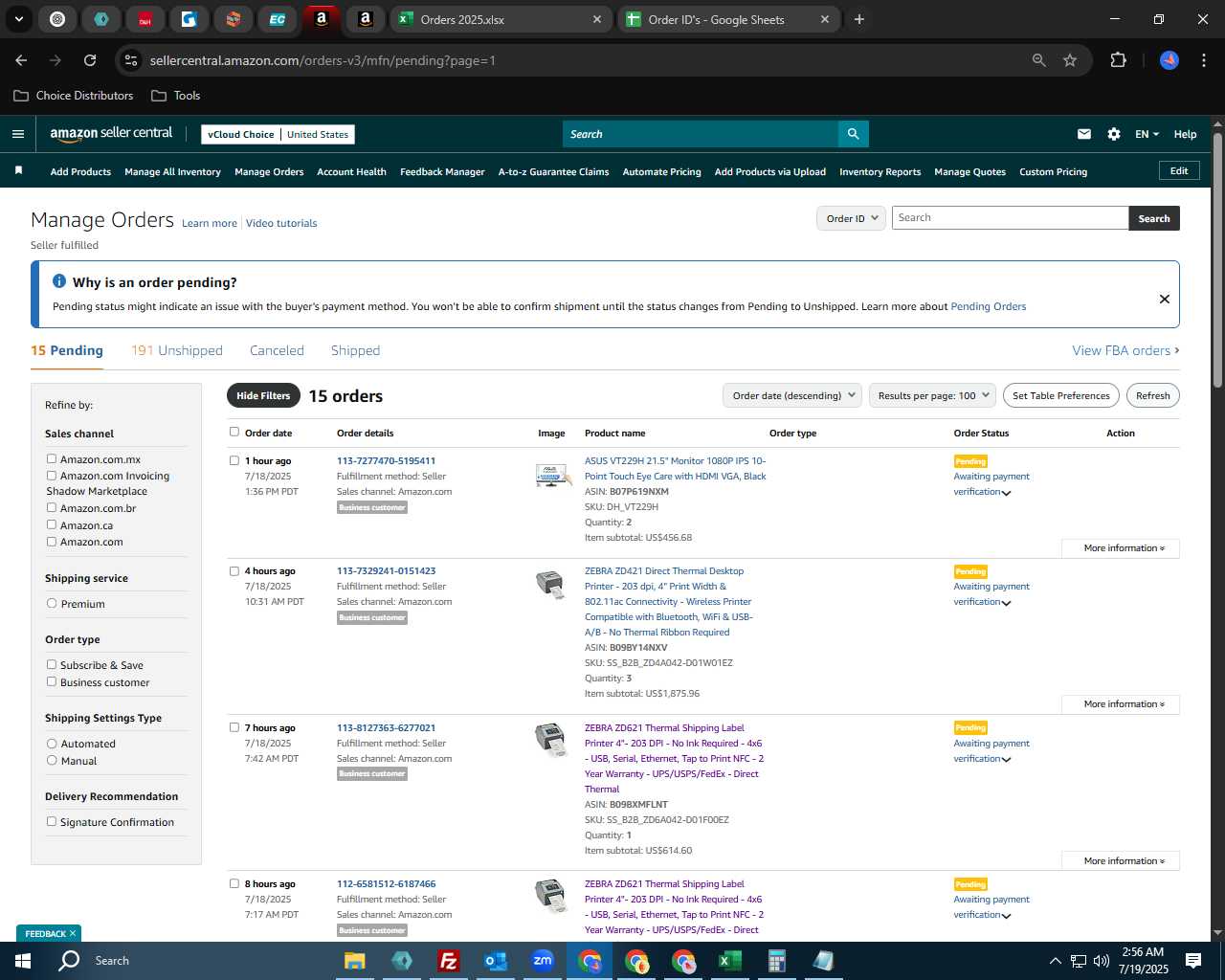Click the browser zoom magnifier icon
Image resolution: width=1225 pixels, height=980 pixels.
point(1039,60)
